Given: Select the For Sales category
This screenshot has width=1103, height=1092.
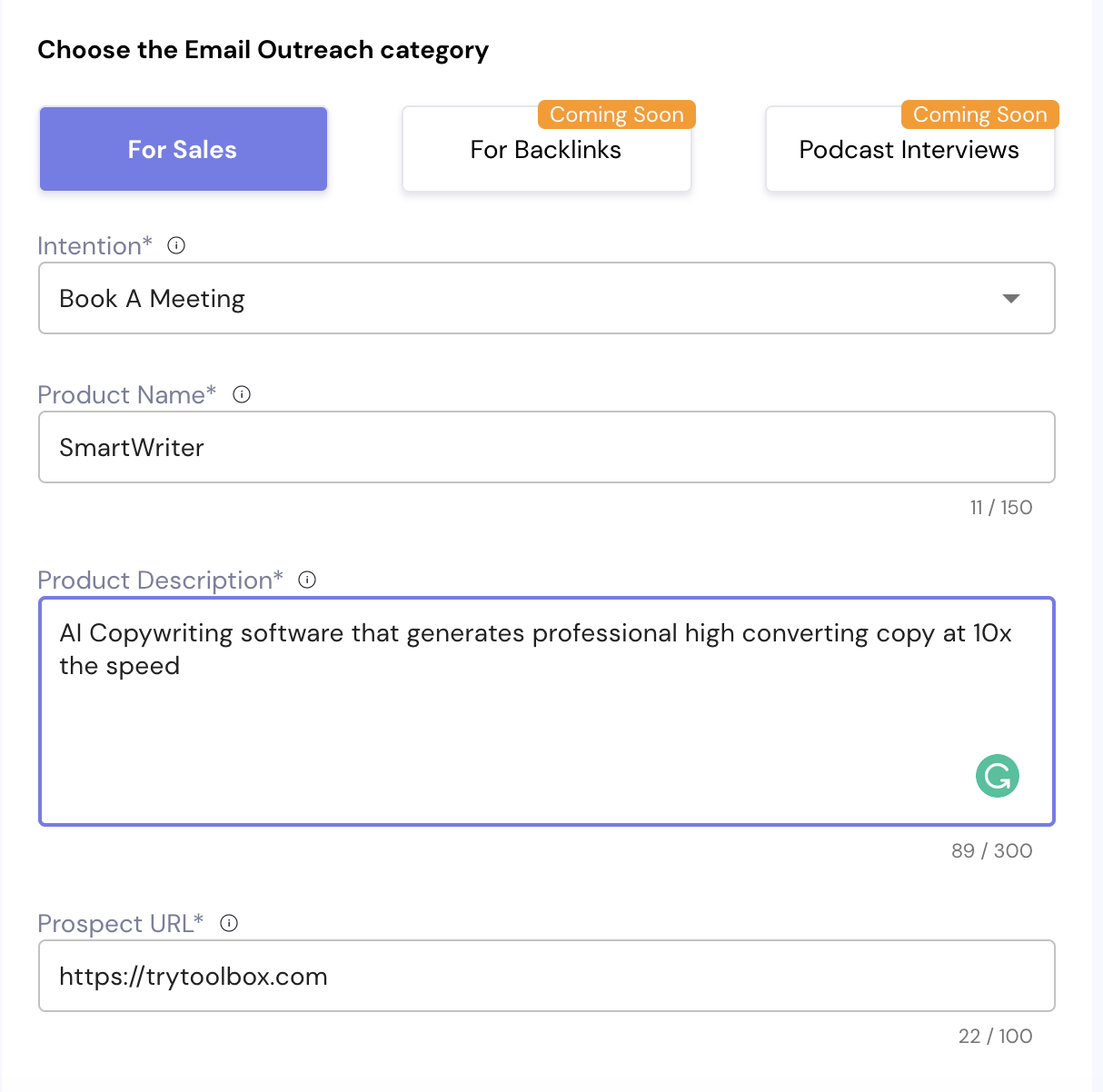Looking at the screenshot, I should tap(183, 150).
